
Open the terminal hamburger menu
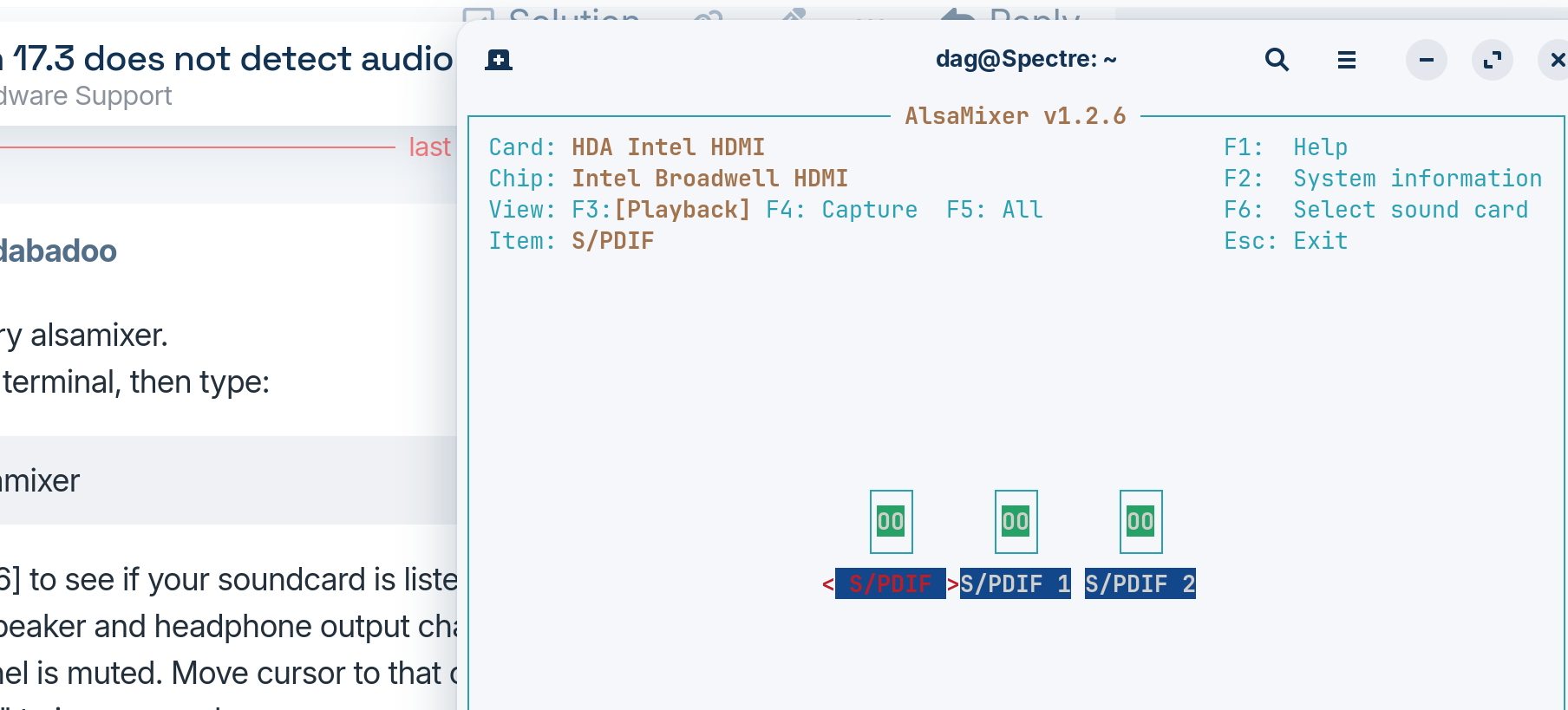tap(1346, 60)
